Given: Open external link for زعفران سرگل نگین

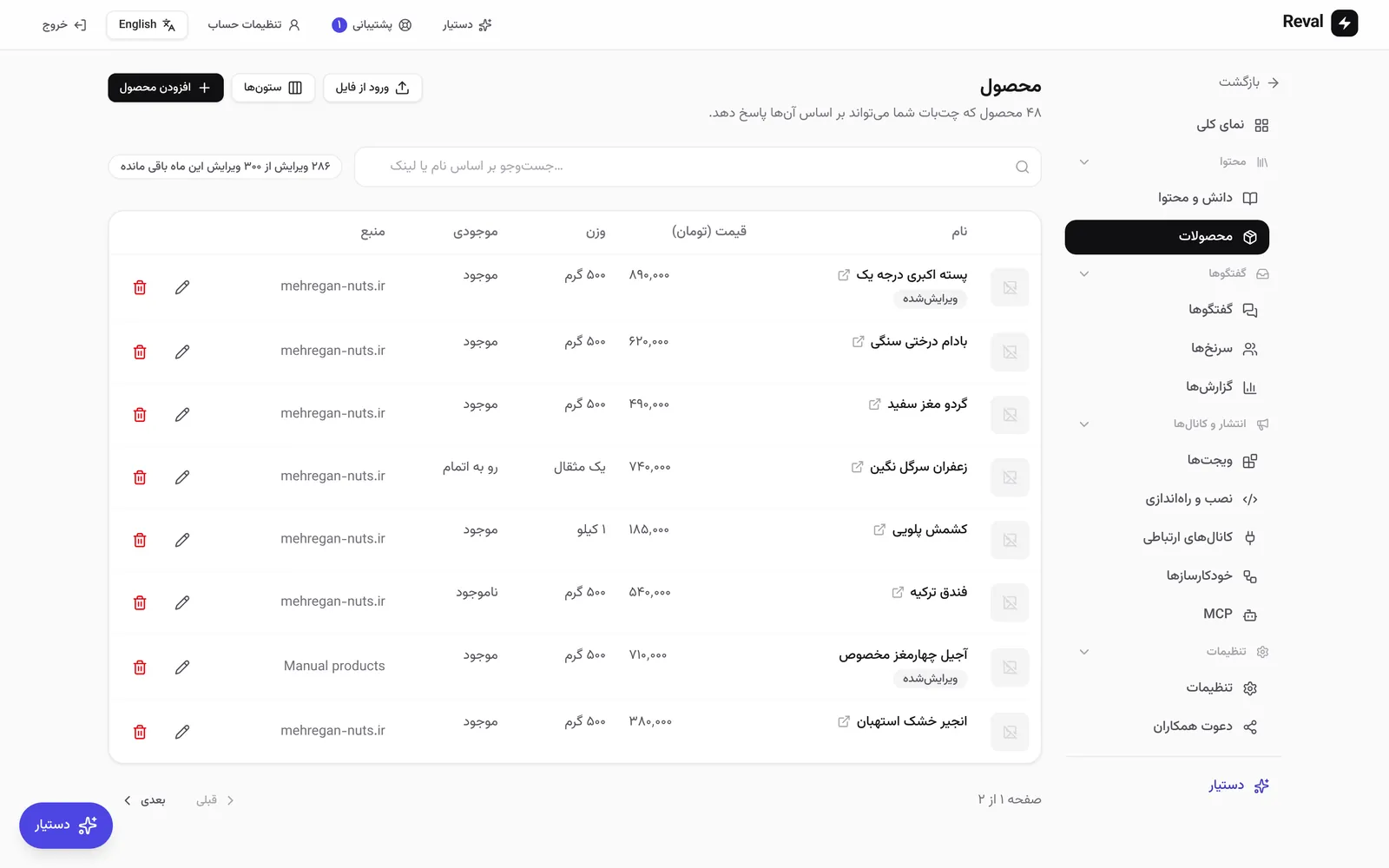Looking at the screenshot, I should coord(857,467).
